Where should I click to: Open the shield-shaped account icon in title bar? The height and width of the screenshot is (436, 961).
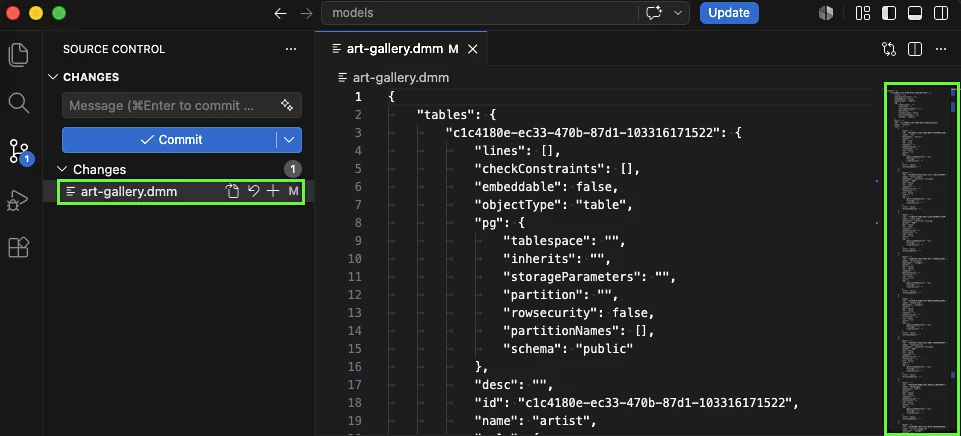[826, 13]
